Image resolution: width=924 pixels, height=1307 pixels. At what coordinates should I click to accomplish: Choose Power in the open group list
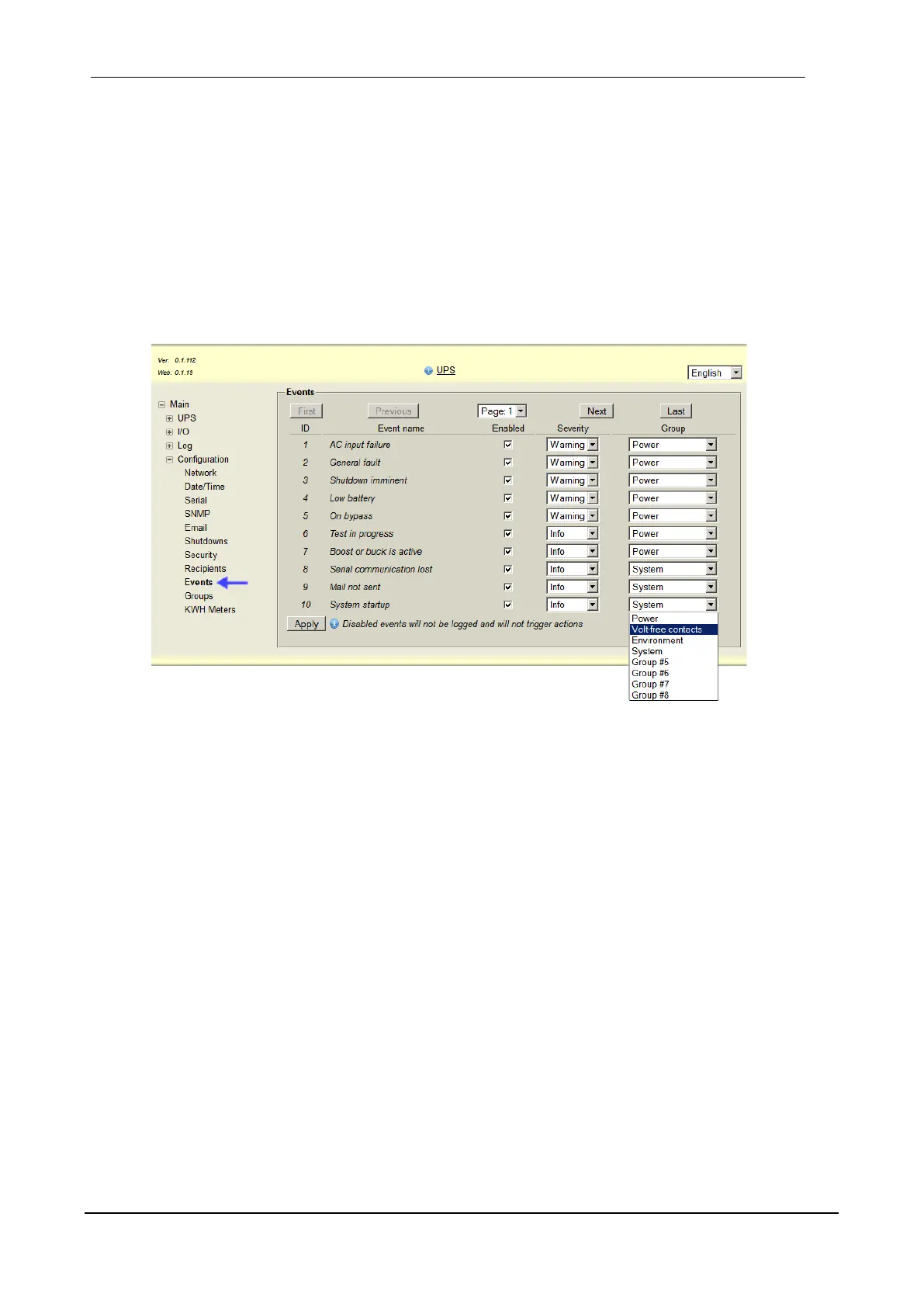[673, 619]
